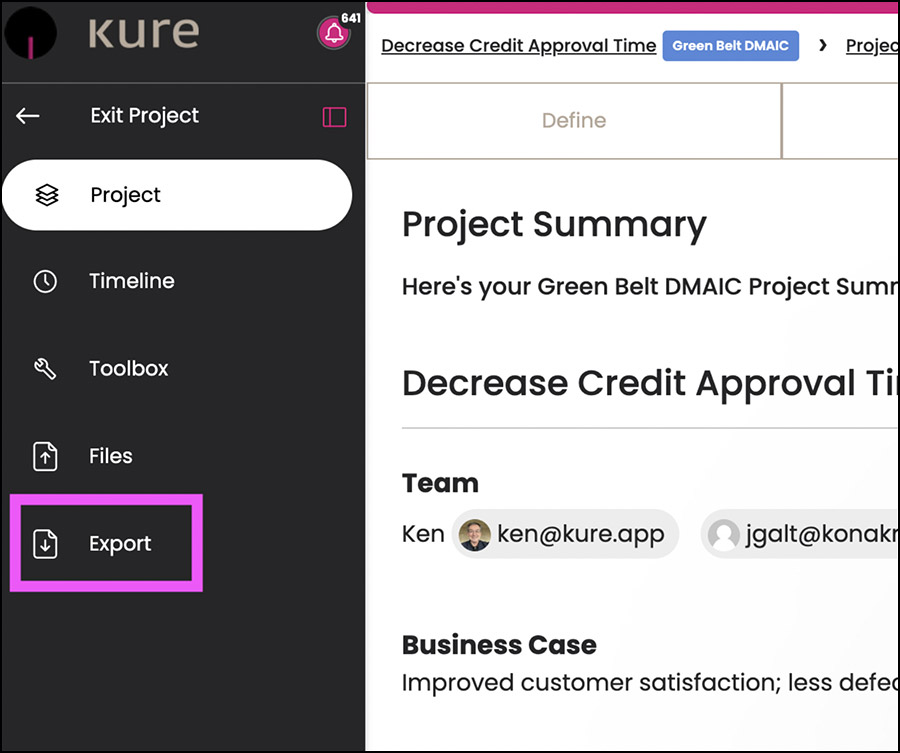This screenshot has width=900, height=753.
Task: Click the Export download icon
Action: [x=45, y=544]
